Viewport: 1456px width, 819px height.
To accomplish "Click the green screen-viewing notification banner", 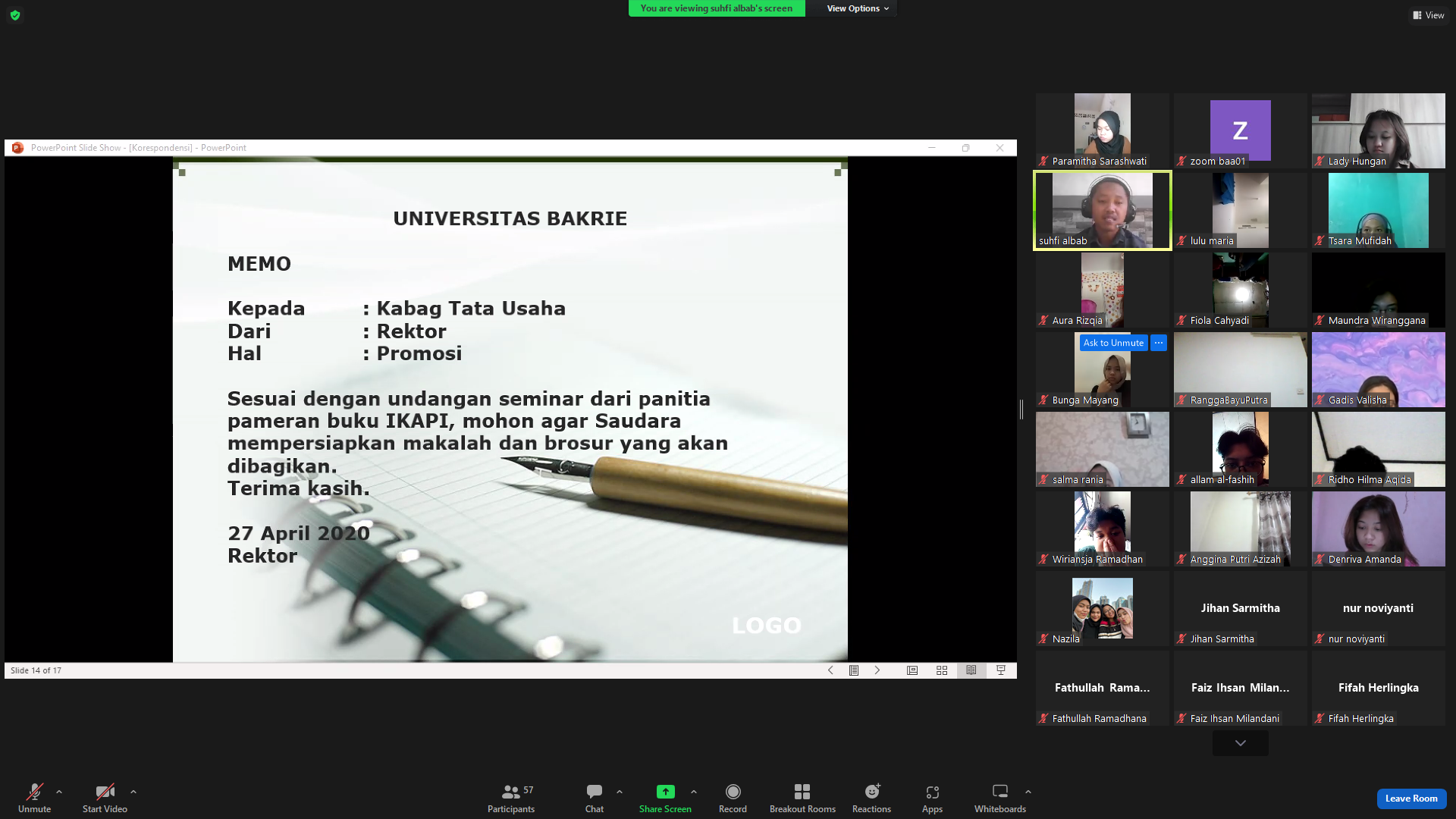I will point(717,8).
